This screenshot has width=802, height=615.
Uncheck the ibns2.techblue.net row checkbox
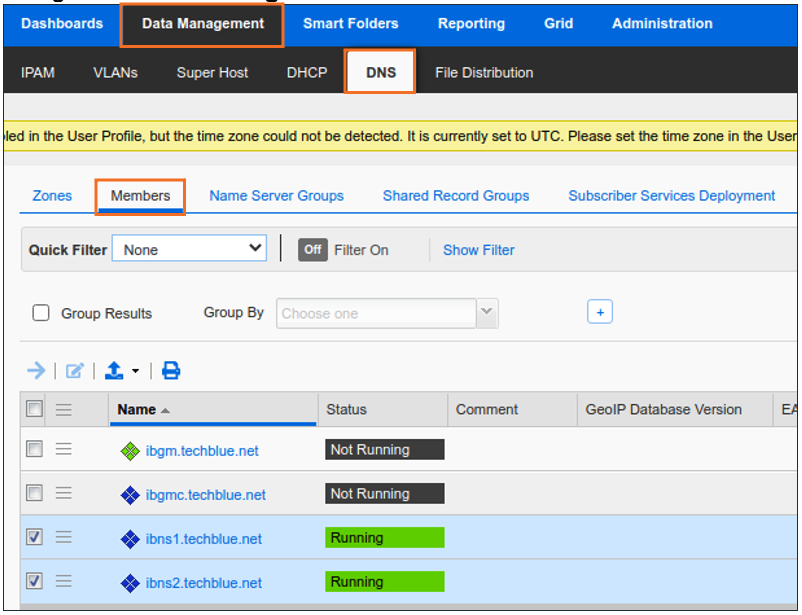point(34,582)
